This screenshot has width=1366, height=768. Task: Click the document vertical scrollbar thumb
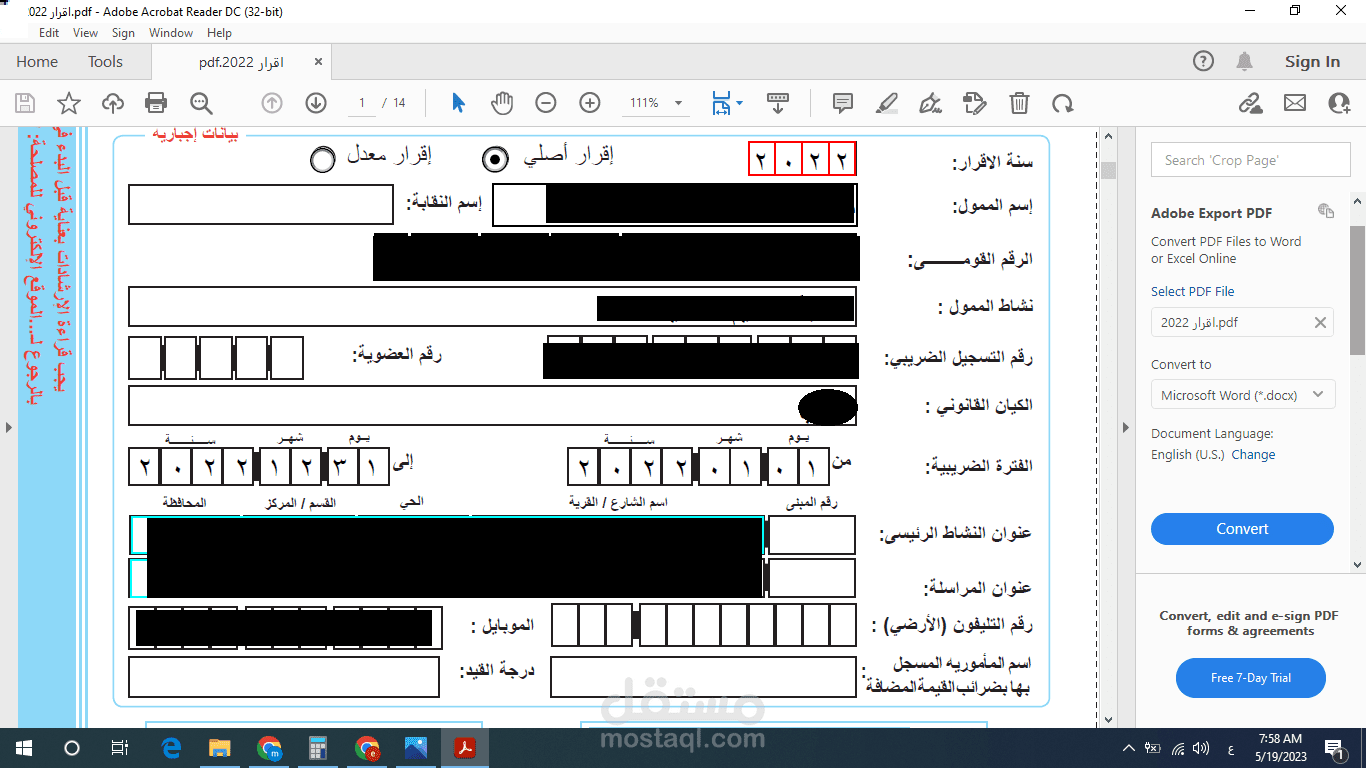click(x=1108, y=170)
